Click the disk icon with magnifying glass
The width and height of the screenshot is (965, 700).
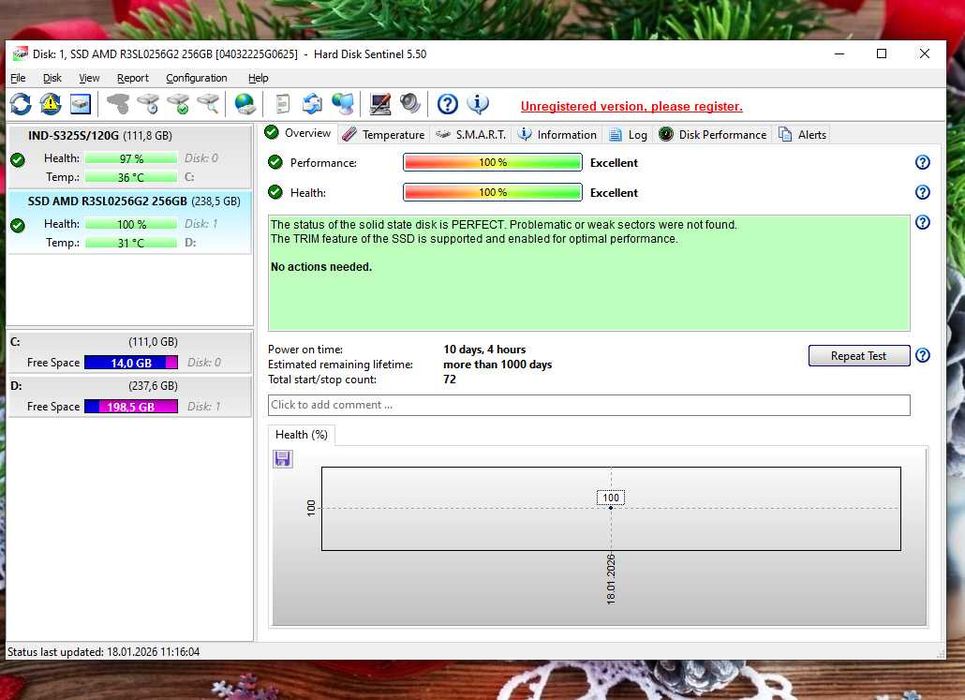click(x=209, y=104)
